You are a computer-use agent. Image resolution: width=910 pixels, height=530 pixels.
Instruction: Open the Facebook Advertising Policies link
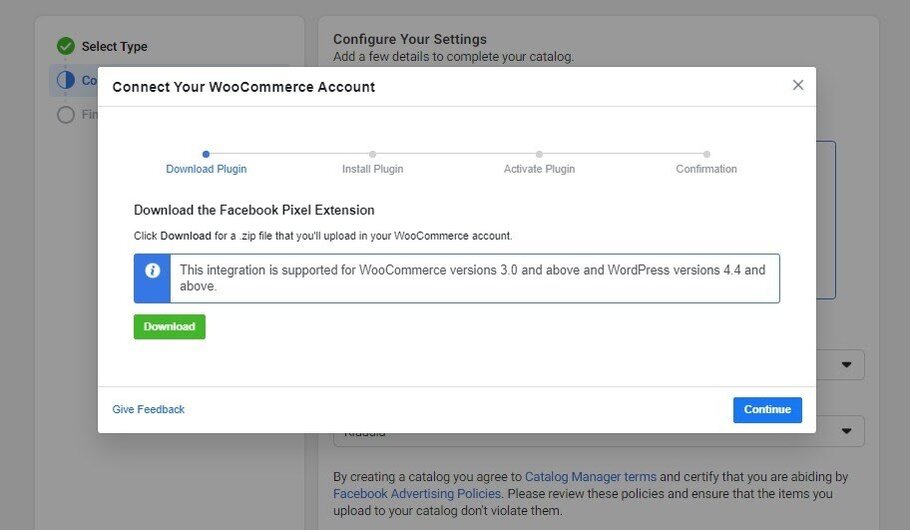(416, 494)
